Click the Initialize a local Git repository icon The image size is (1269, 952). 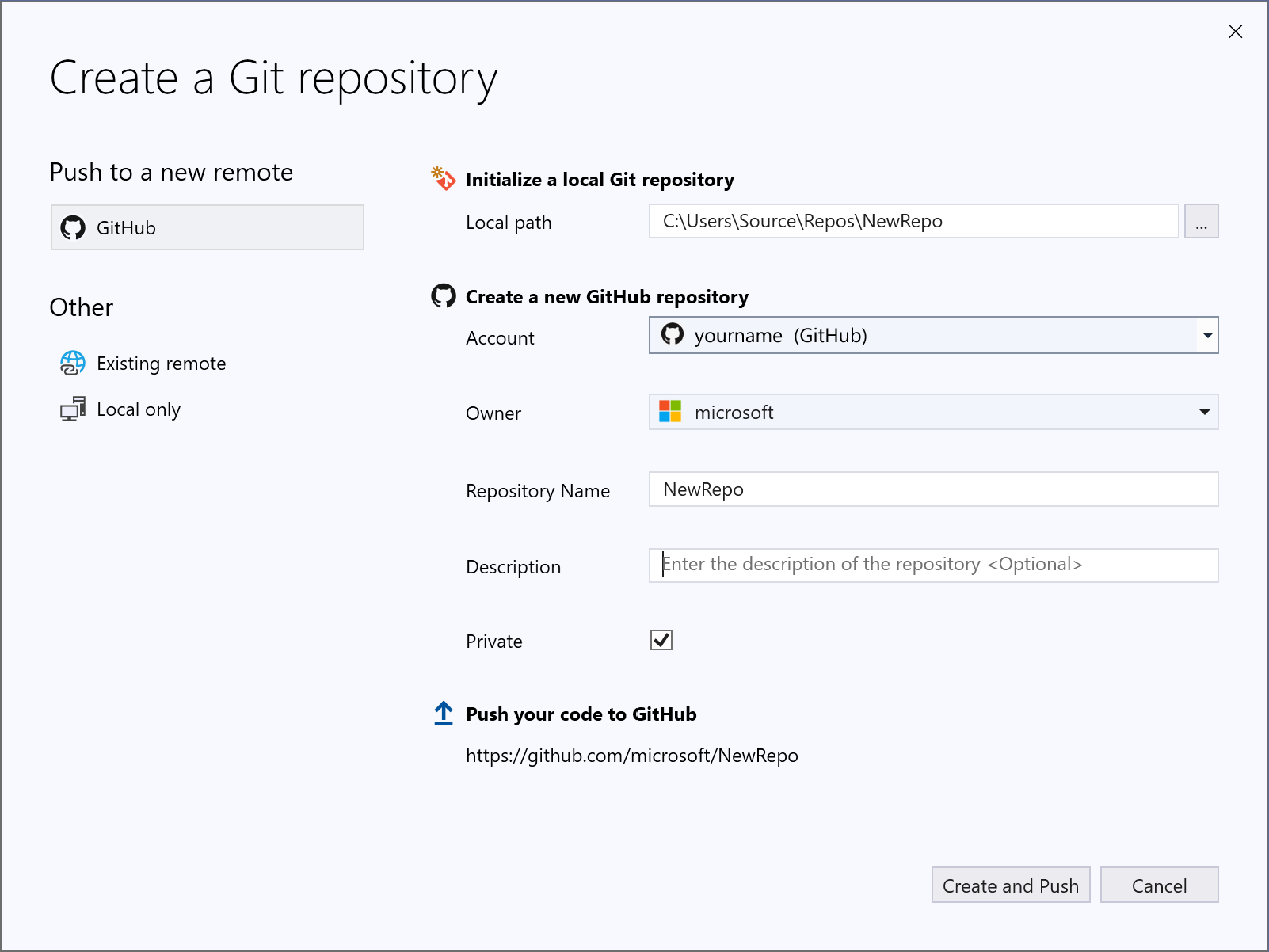(x=444, y=179)
